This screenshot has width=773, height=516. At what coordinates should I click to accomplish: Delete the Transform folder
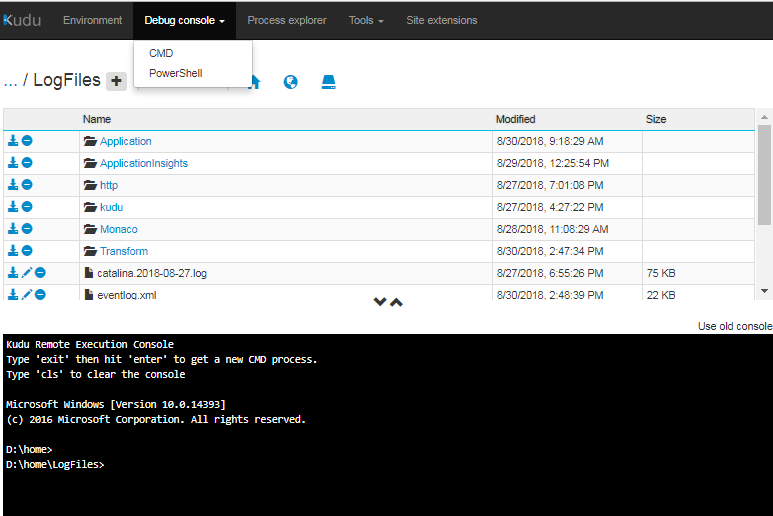coord(27,251)
